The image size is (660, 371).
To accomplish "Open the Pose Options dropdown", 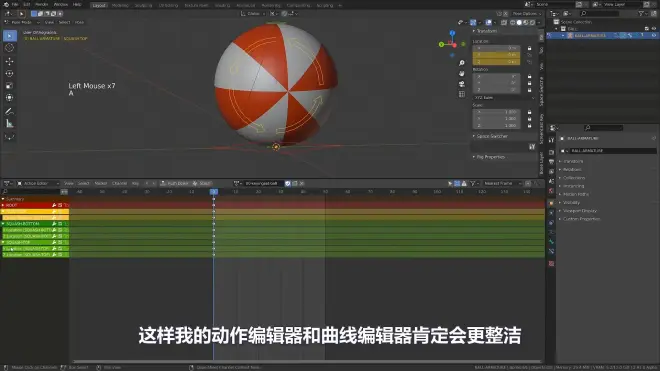I will (x=526, y=13).
